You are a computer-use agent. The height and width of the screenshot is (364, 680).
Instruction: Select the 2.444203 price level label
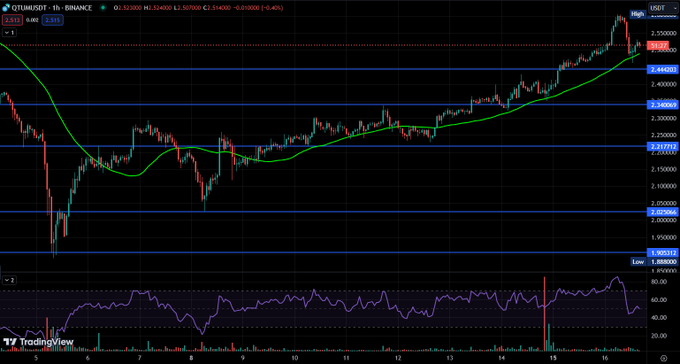tap(663, 69)
